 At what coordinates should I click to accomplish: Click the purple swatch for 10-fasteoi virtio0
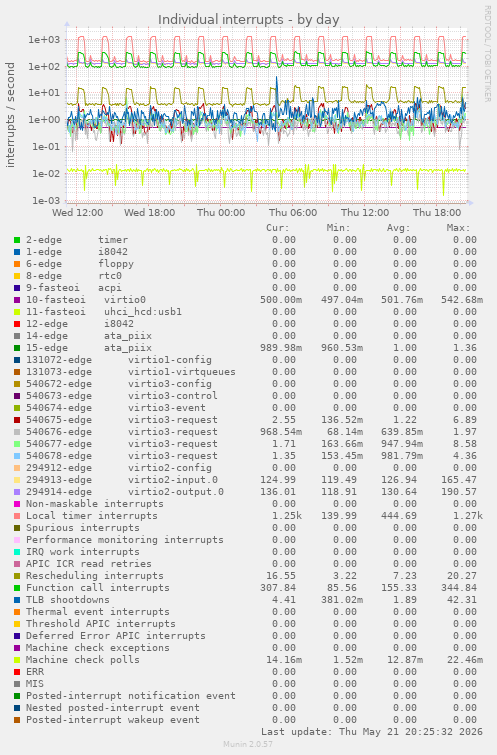coord(17,300)
